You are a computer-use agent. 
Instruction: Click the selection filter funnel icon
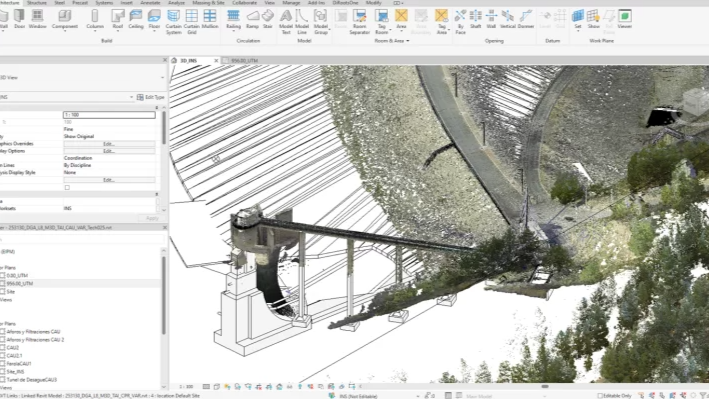704,396
